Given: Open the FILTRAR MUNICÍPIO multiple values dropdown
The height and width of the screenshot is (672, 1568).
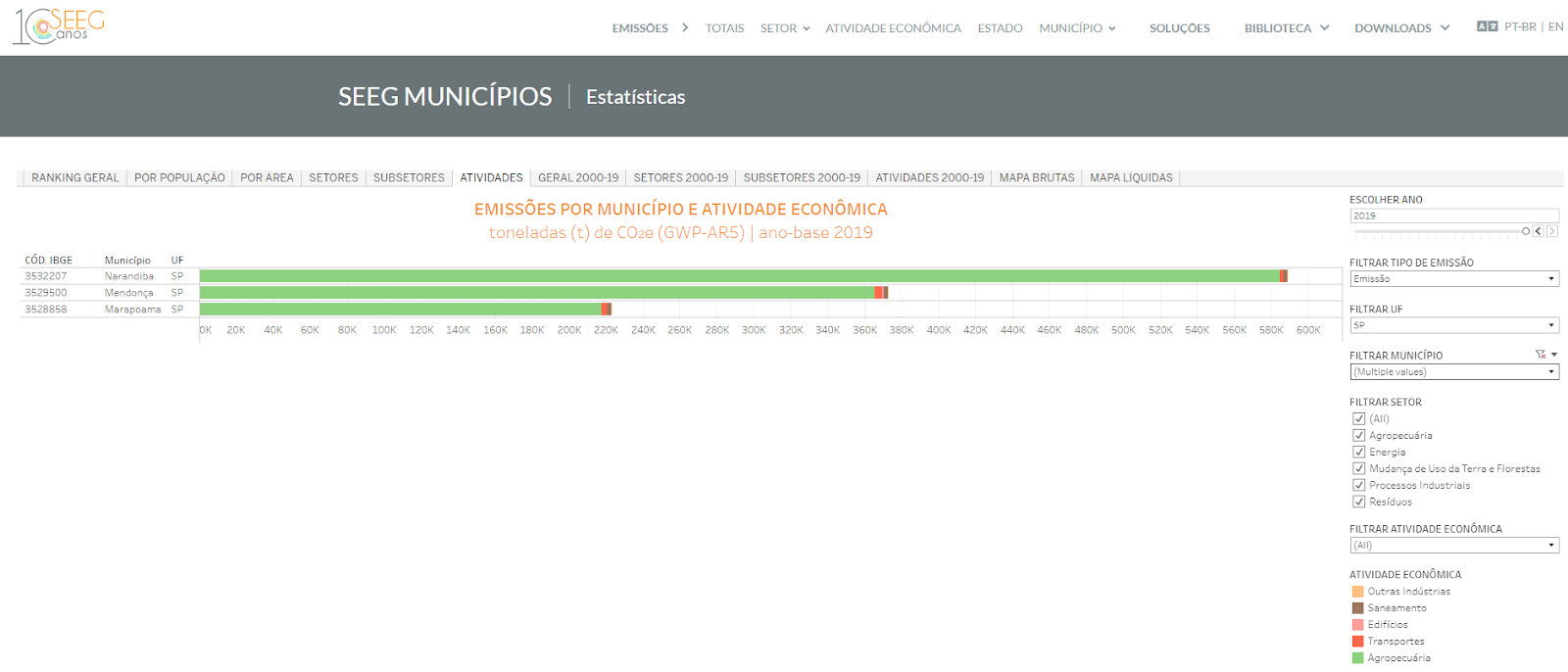Looking at the screenshot, I should (1454, 372).
